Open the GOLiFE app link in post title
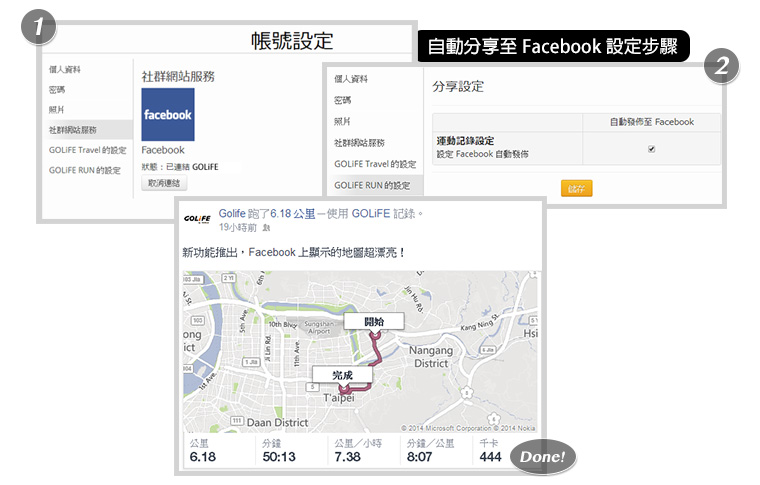 [x=371, y=214]
